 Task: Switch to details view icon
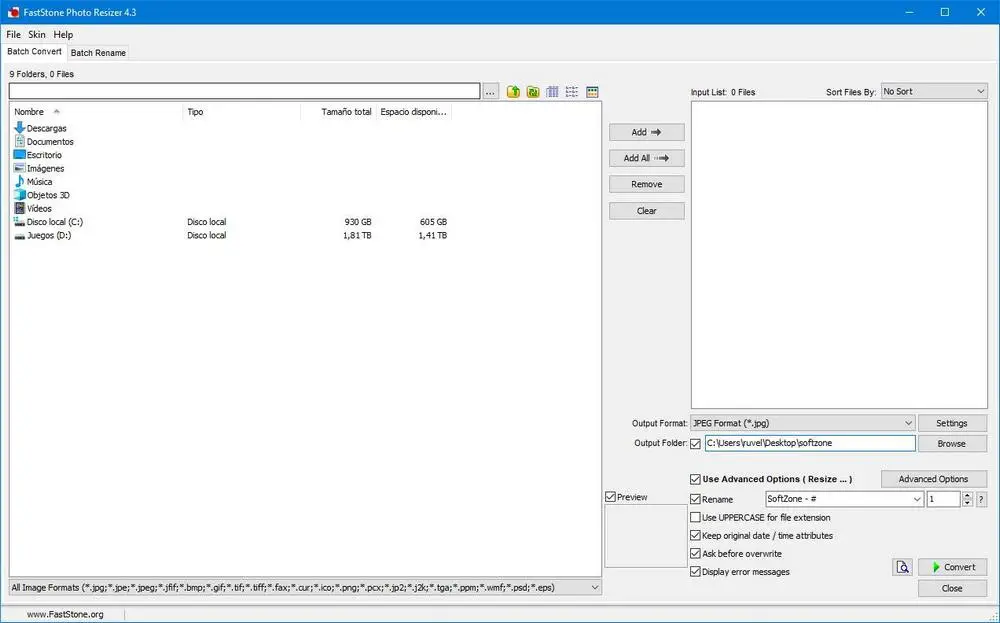click(x=552, y=92)
